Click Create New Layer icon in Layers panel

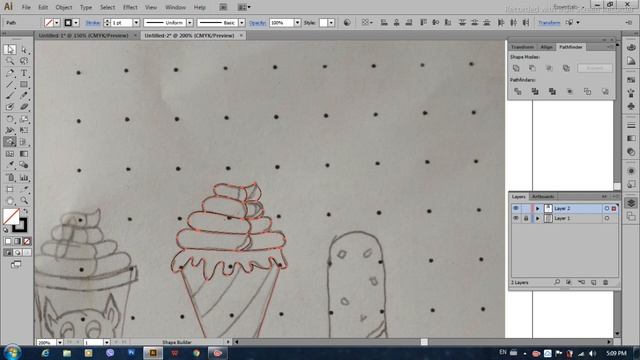click(594, 282)
